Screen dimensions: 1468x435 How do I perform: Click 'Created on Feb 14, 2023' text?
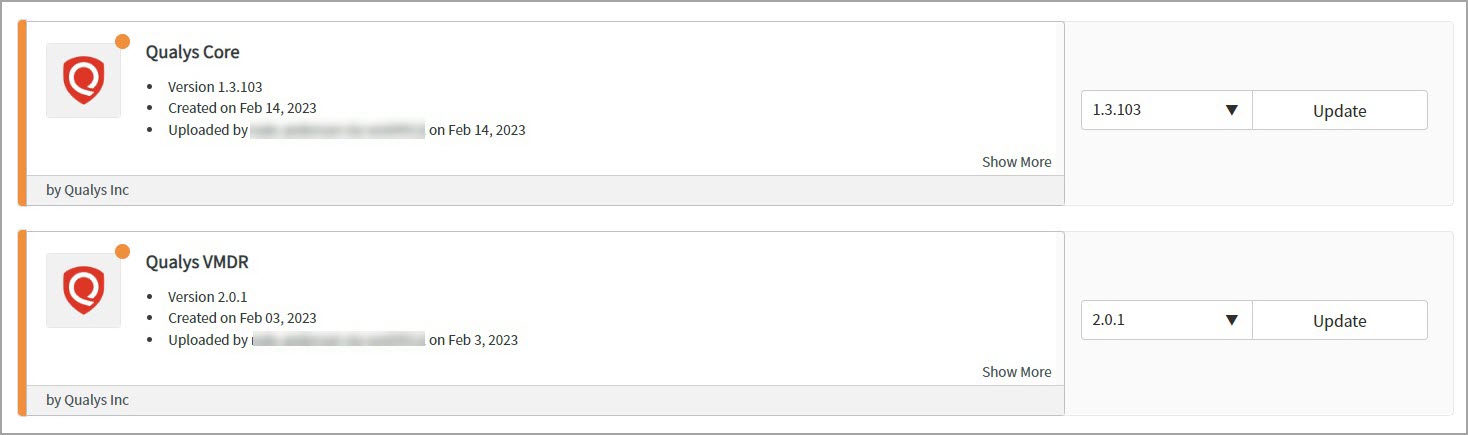point(242,108)
